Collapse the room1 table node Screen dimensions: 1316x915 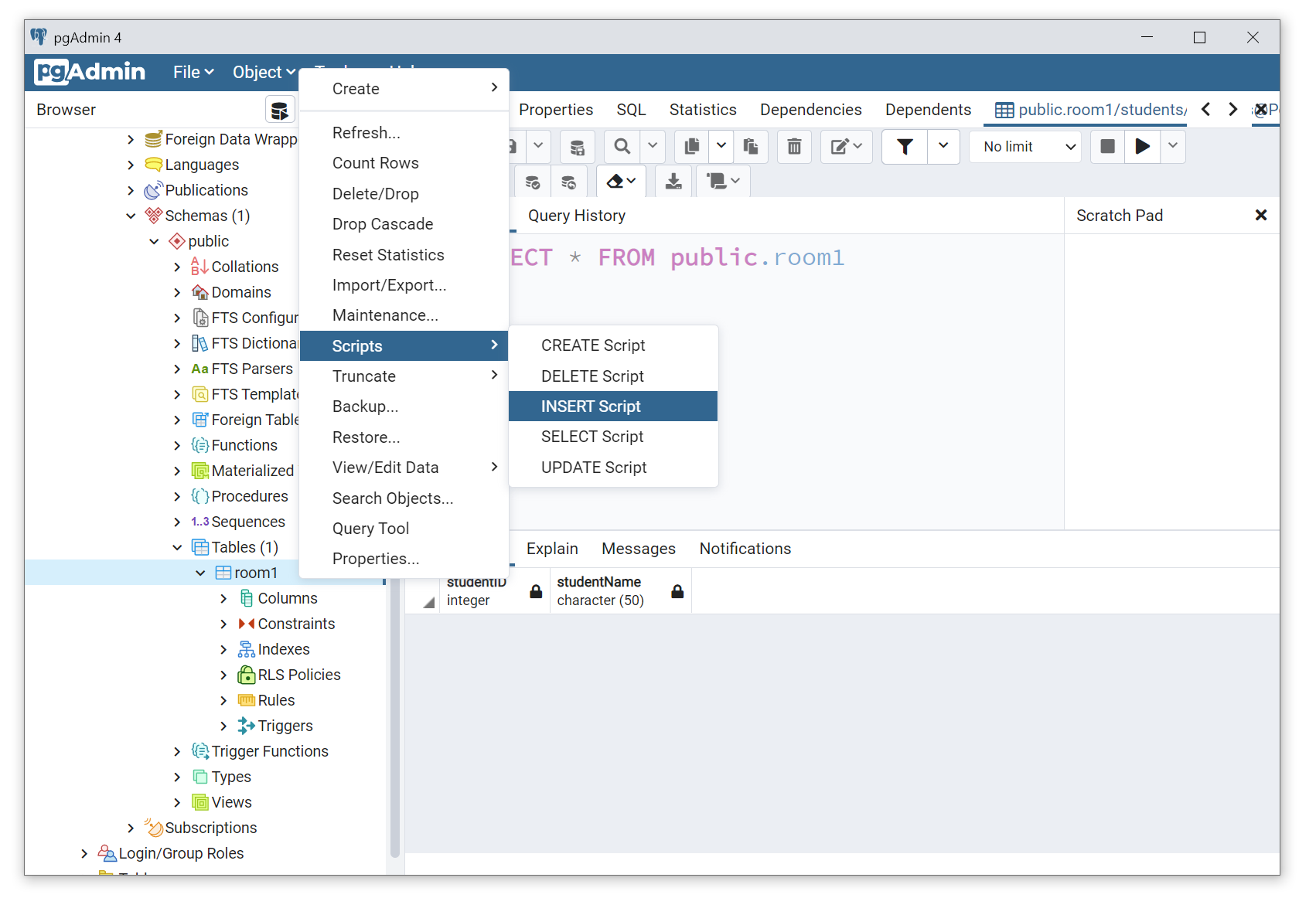click(x=200, y=573)
